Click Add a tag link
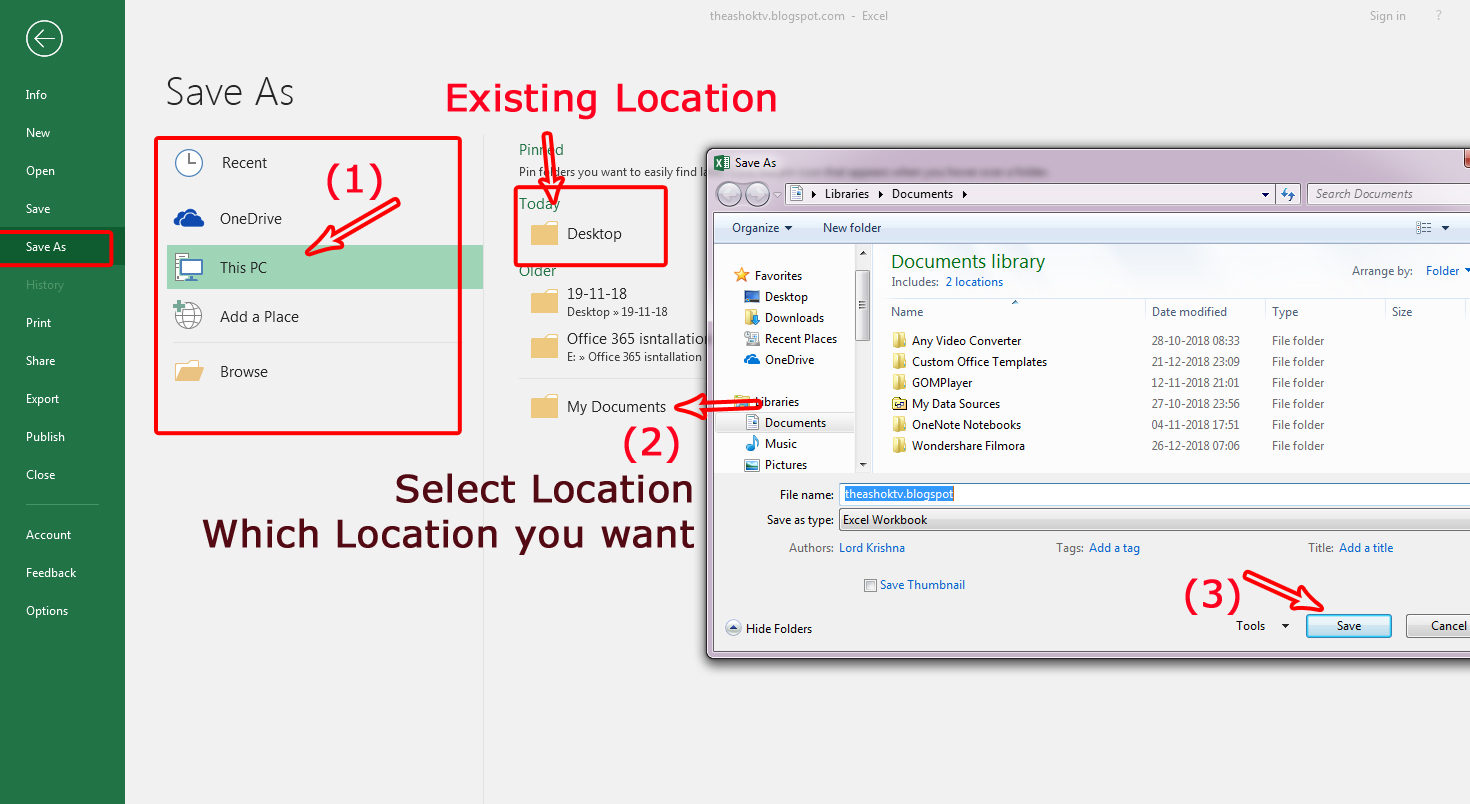The height and width of the screenshot is (804, 1470). (1114, 548)
